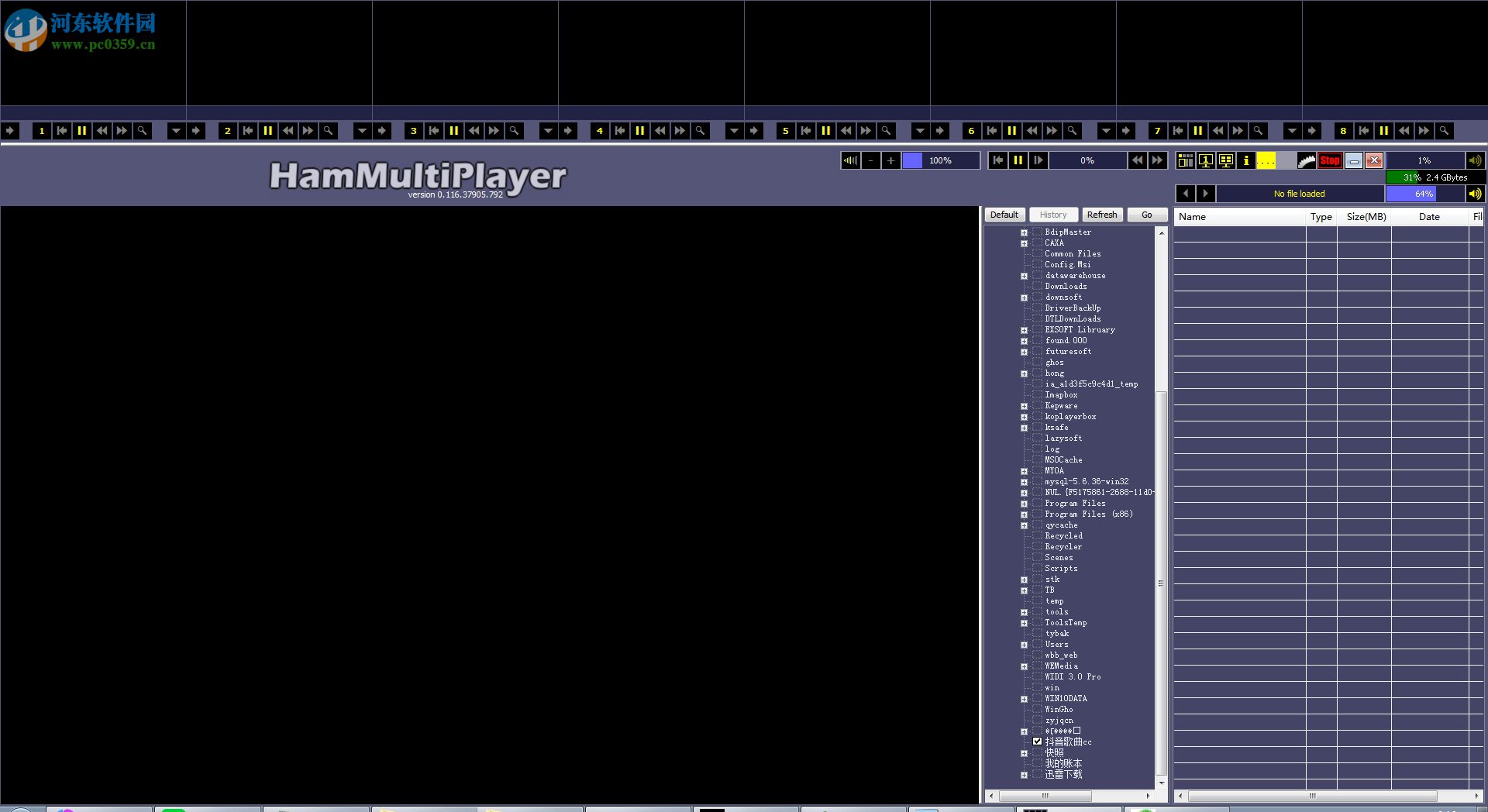Rewind player 8
Image resolution: width=1488 pixels, height=812 pixels.
1404,131
